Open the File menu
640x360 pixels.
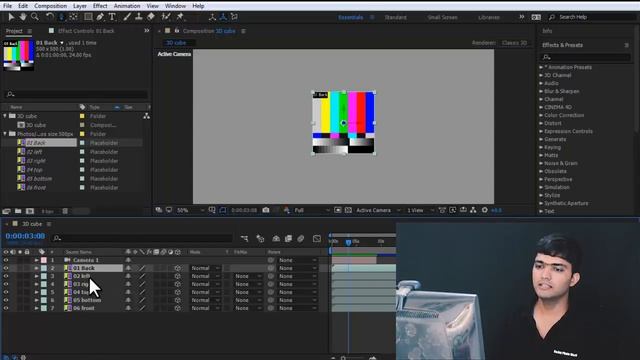(7, 6)
